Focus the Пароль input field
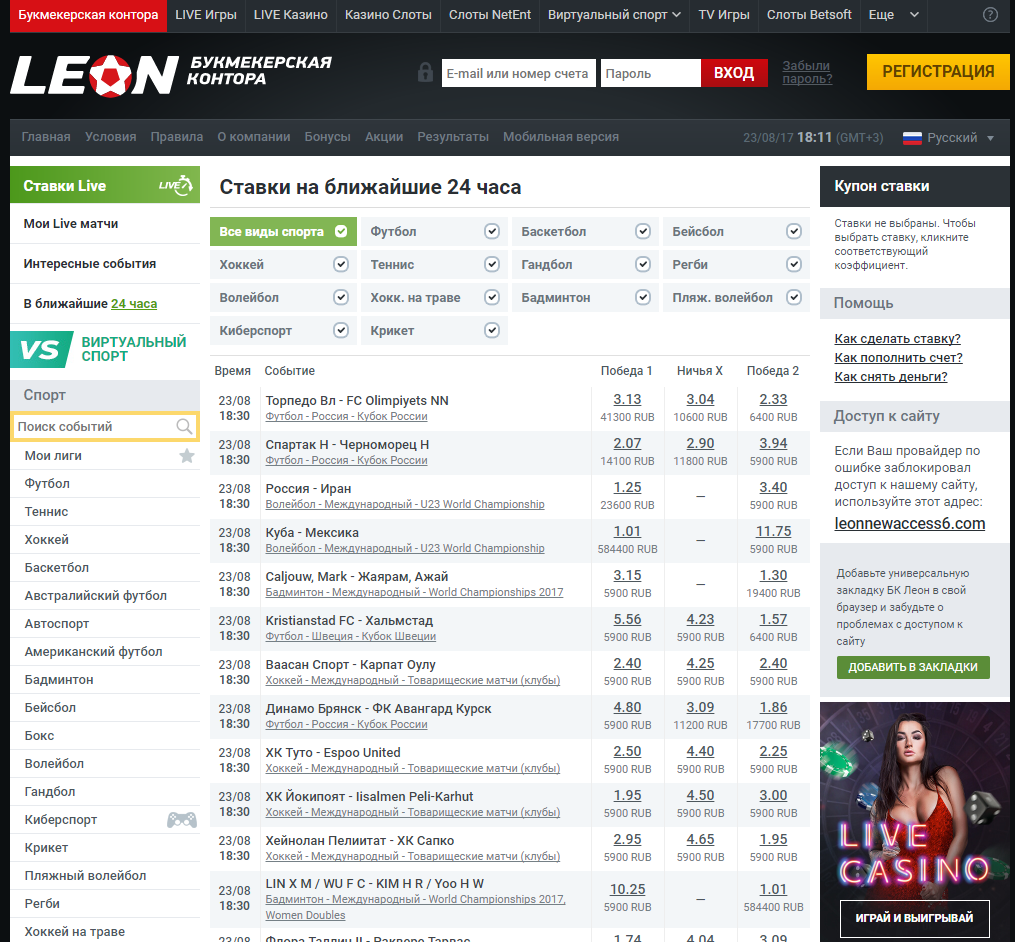1015x942 pixels. coord(651,73)
